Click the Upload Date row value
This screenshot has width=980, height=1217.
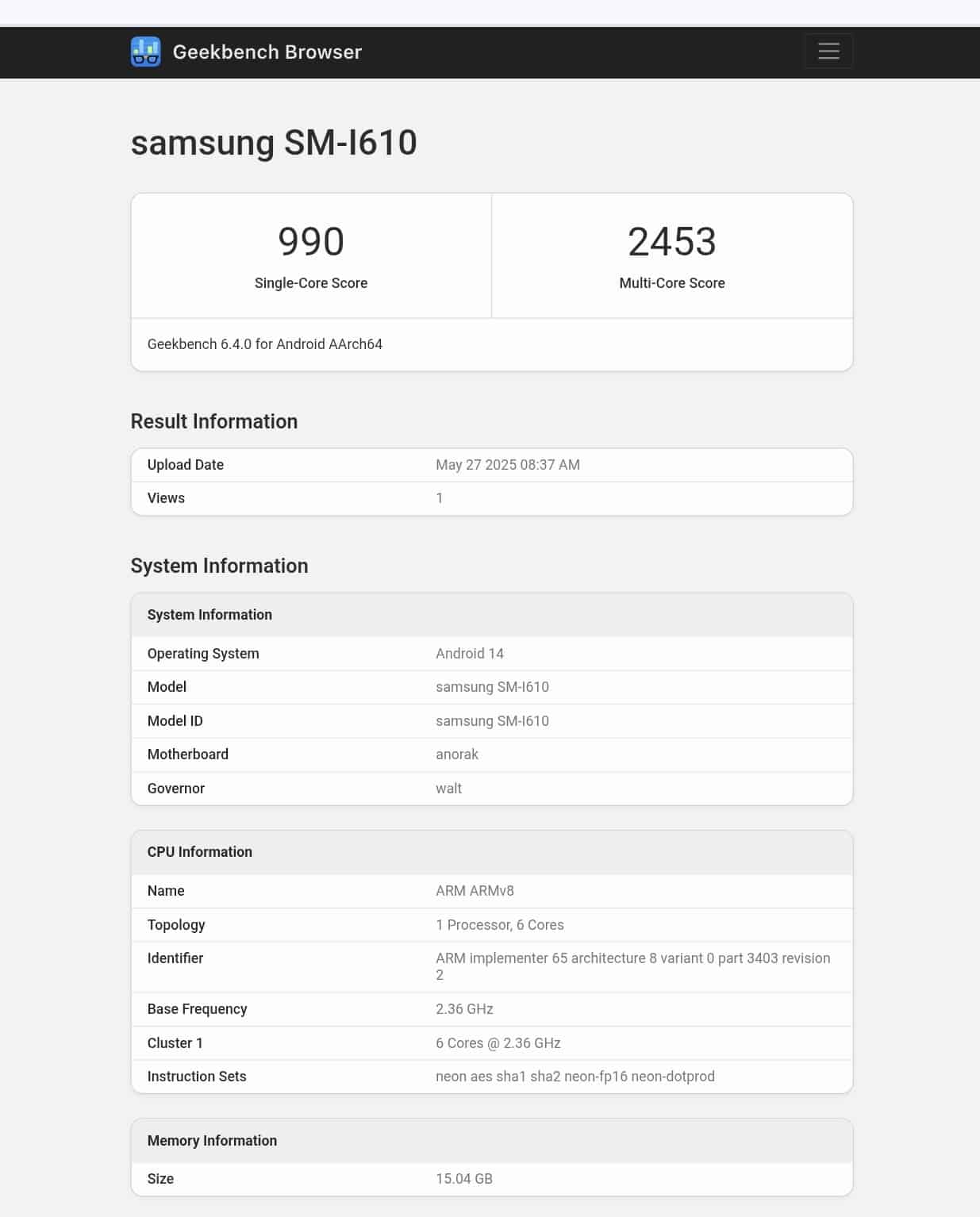coord(508,465)
